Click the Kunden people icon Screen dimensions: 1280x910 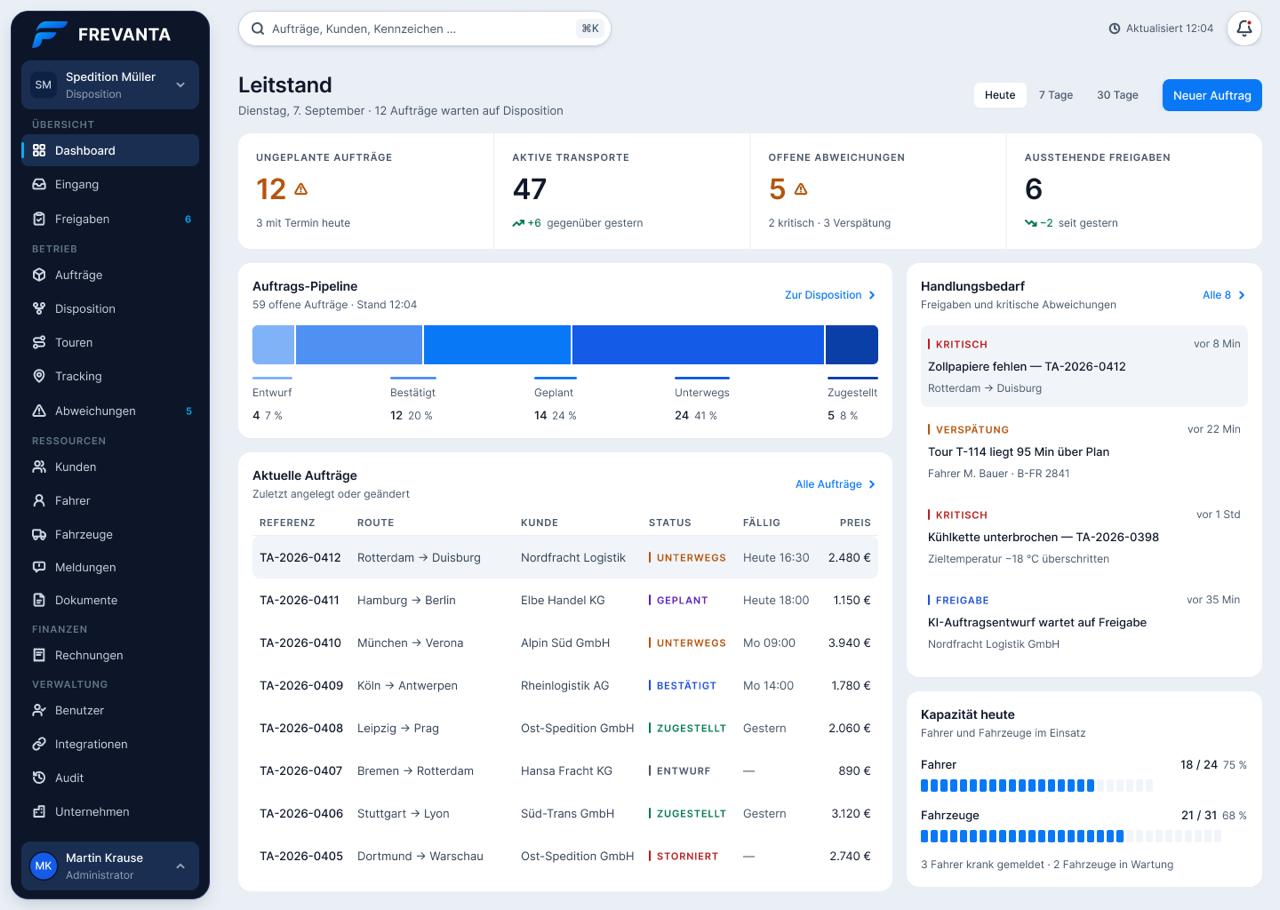39,467
